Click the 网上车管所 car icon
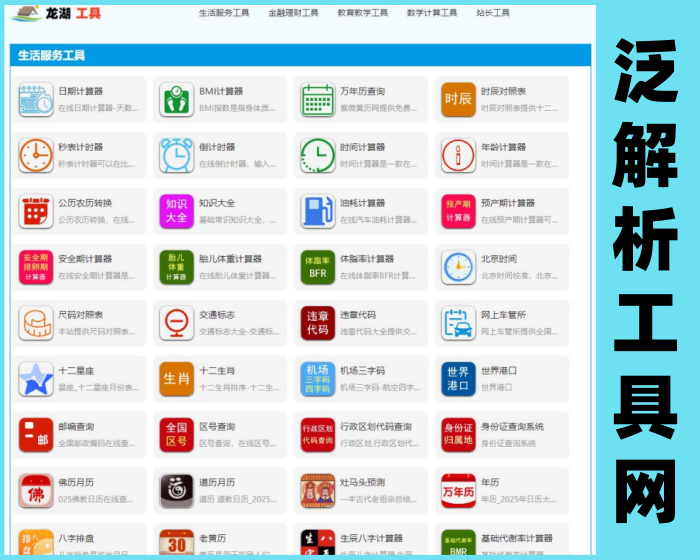The image size is (700, 560). coord(459,323)
